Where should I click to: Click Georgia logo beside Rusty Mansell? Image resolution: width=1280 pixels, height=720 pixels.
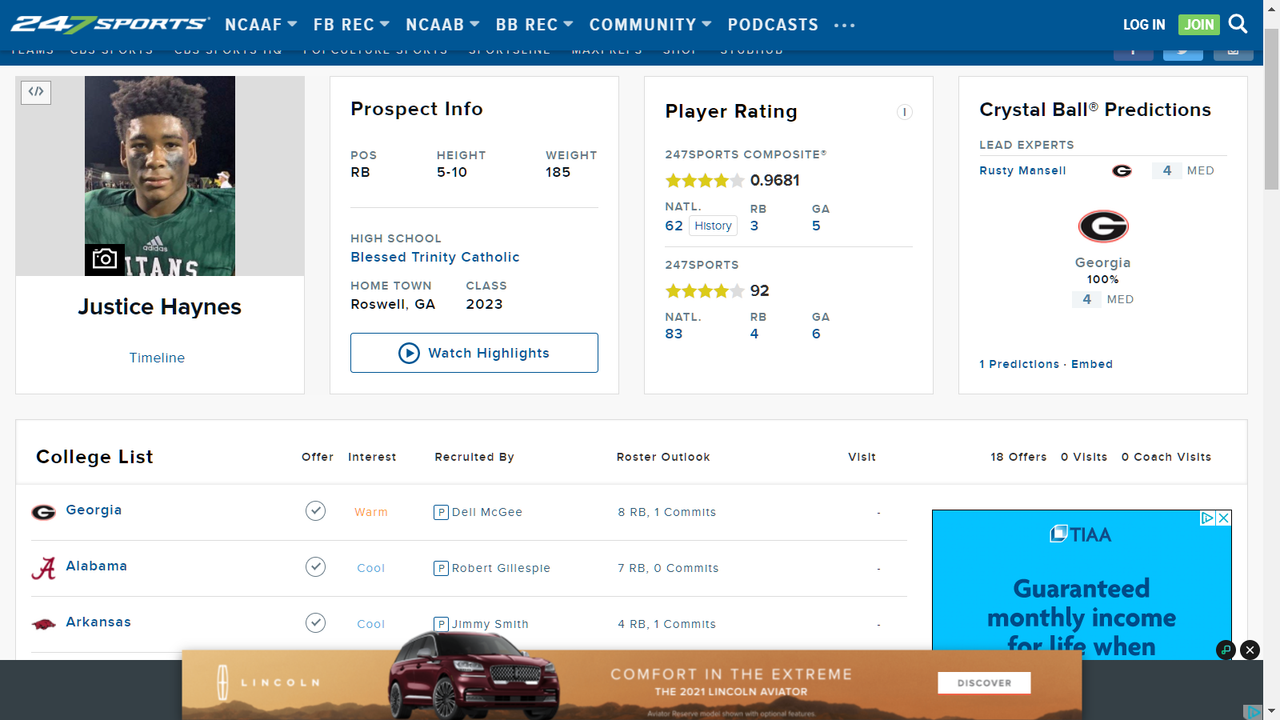1122,171
